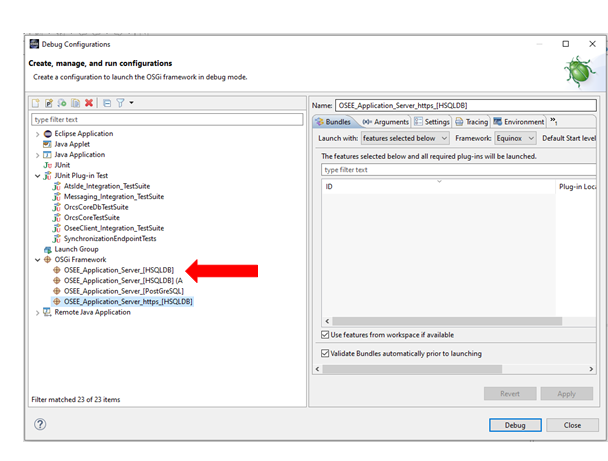Expand the Remote Java Application node
The height and width of the screenshot is (461, 608).
pos(37,313)
